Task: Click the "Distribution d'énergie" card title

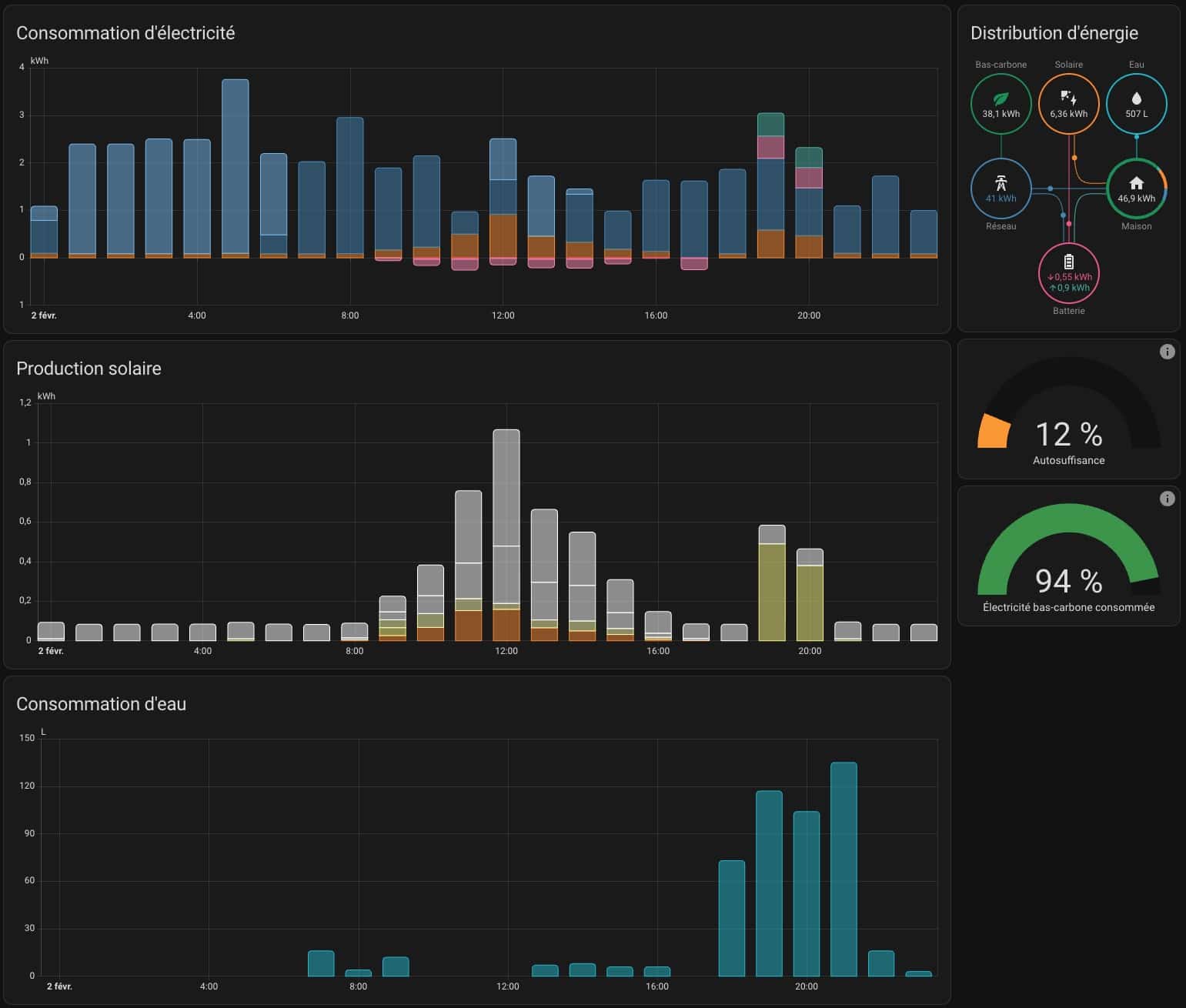Action: point(1054,33)
